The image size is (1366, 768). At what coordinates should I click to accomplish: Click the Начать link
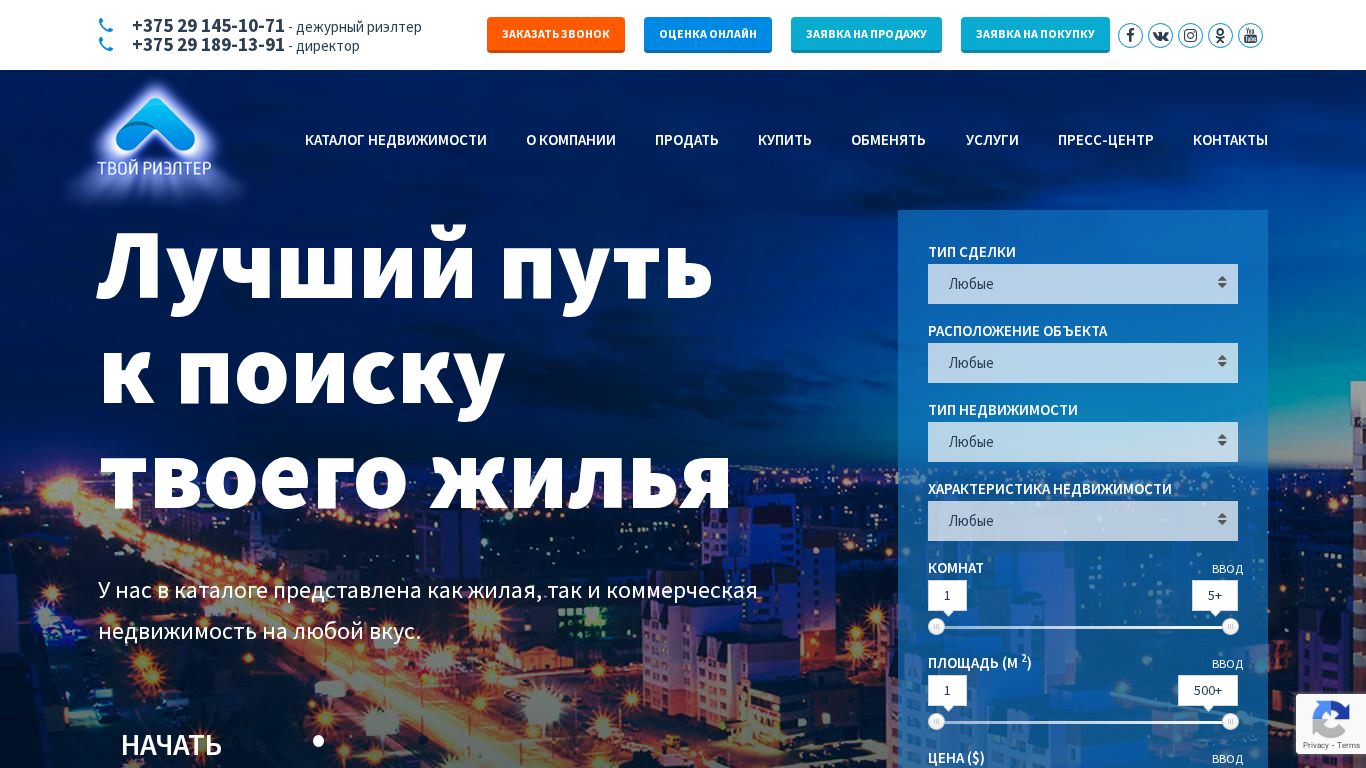pyautogui.click(x=171, y=745)
